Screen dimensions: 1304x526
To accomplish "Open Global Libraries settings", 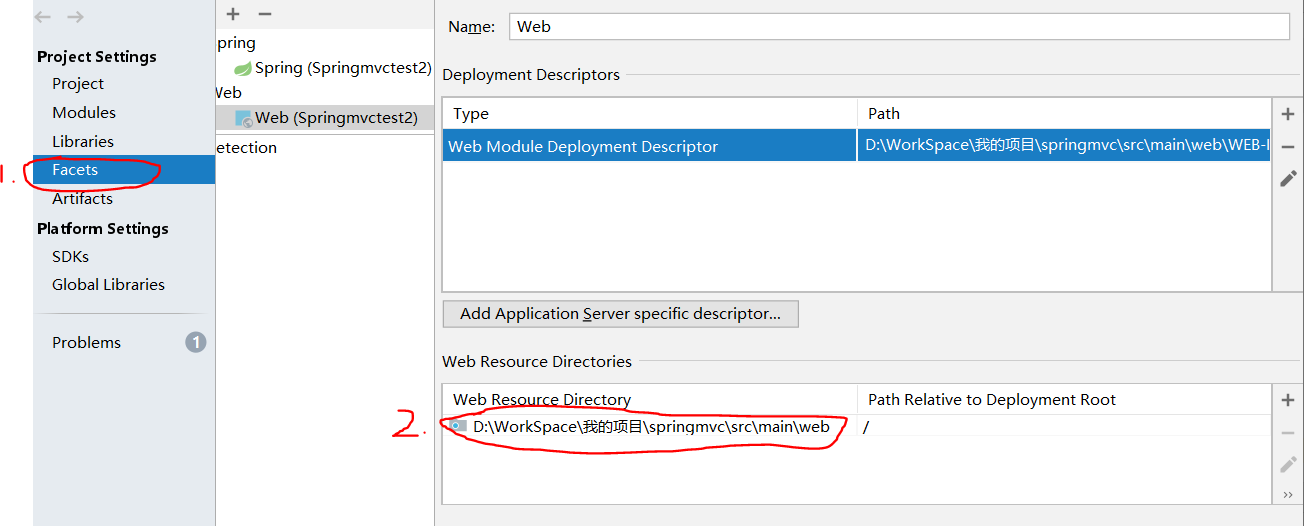I will tap(108, 285).
